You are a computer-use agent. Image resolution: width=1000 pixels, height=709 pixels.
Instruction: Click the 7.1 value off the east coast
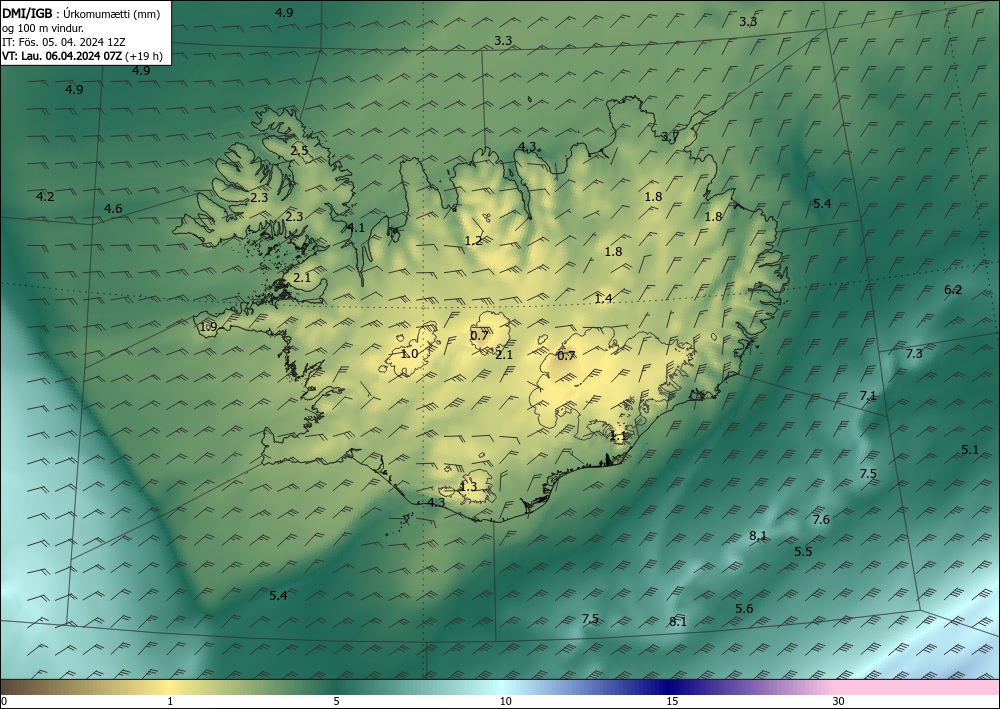[868, 395]
